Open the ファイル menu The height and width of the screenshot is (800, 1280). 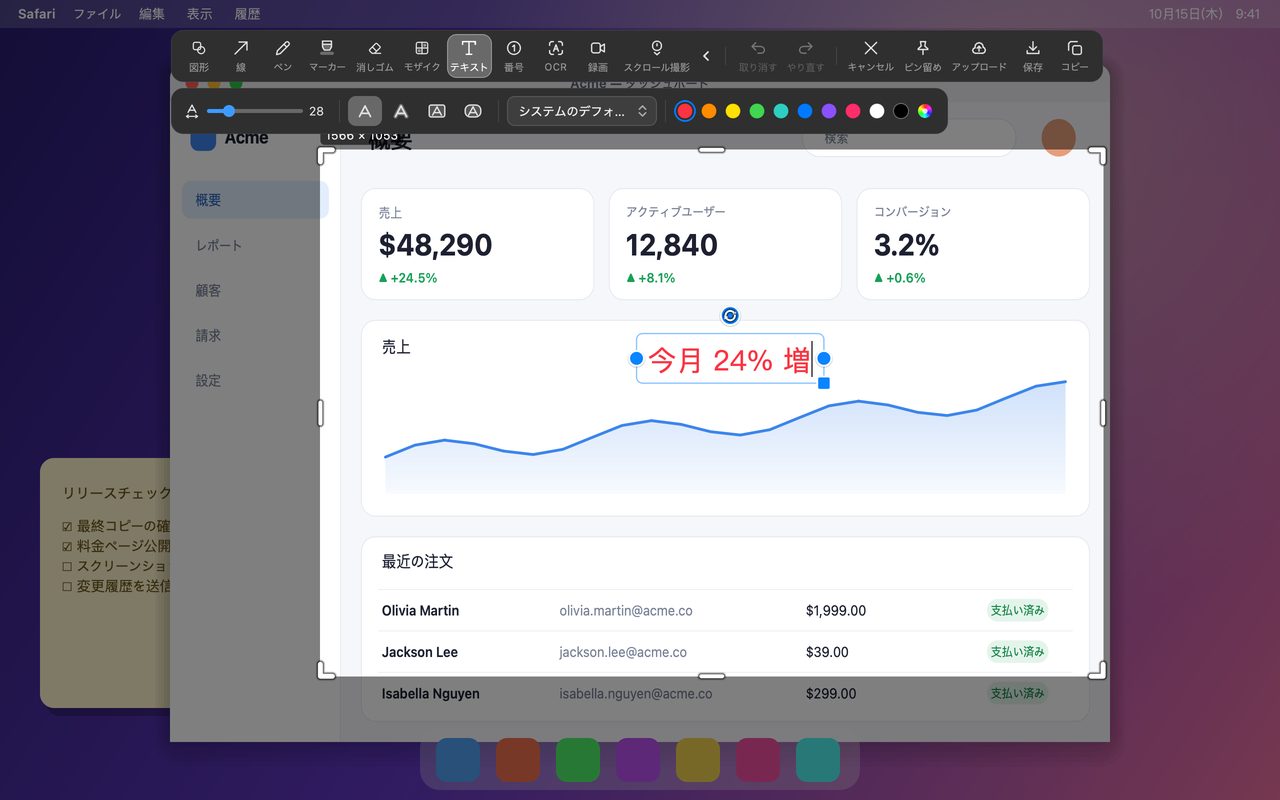coord(97,14)
